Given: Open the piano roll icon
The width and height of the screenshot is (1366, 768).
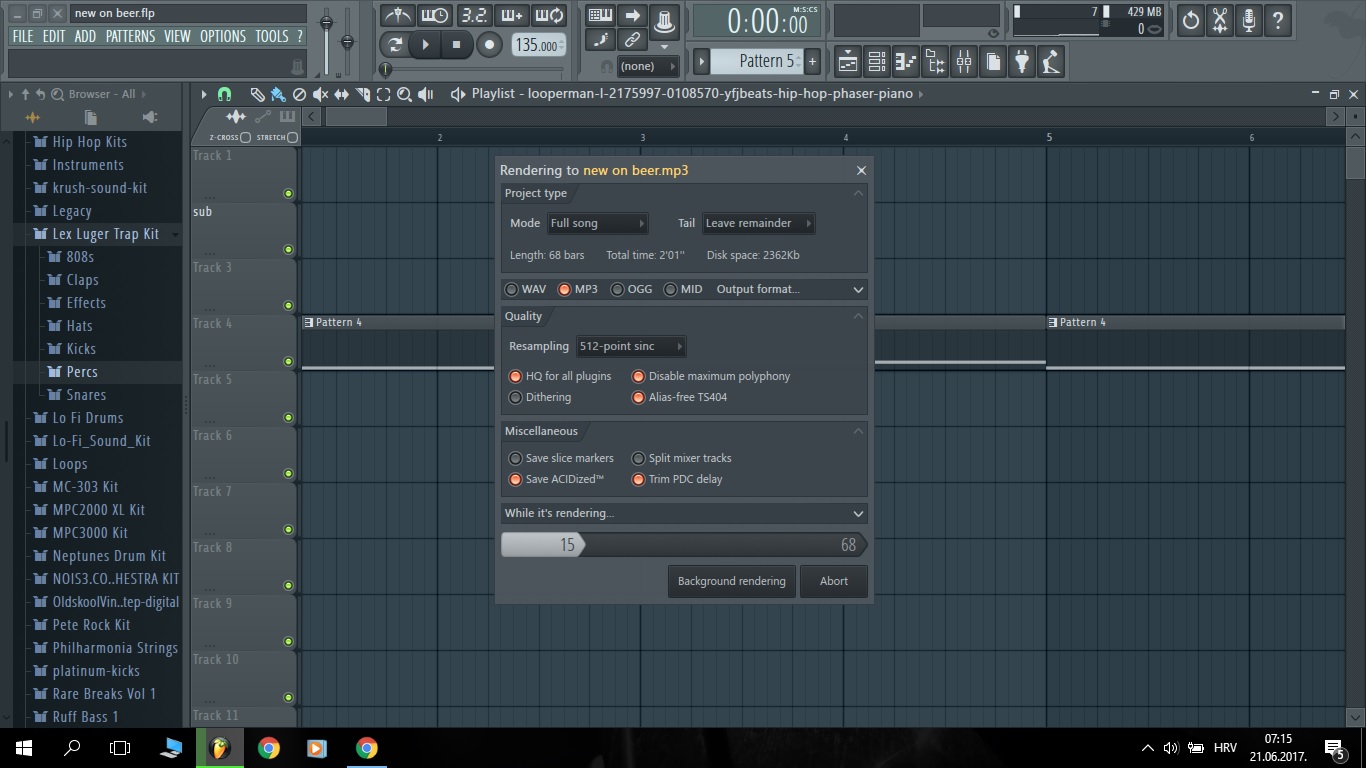Looking at the screenshot, I should click(x=906, y=62).
